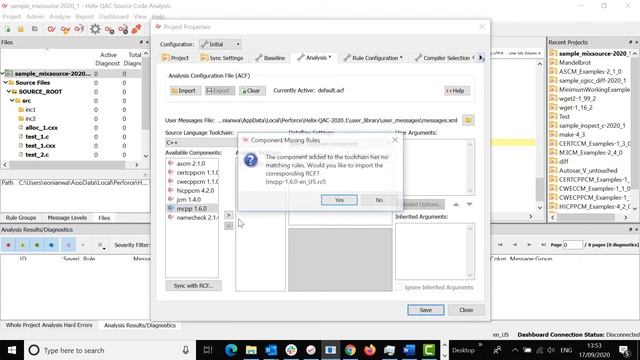The width and height of the screenshot is (640, 360).
Task: Open Source Language Toolchain C++ dropdown
Action: [201, 142]
